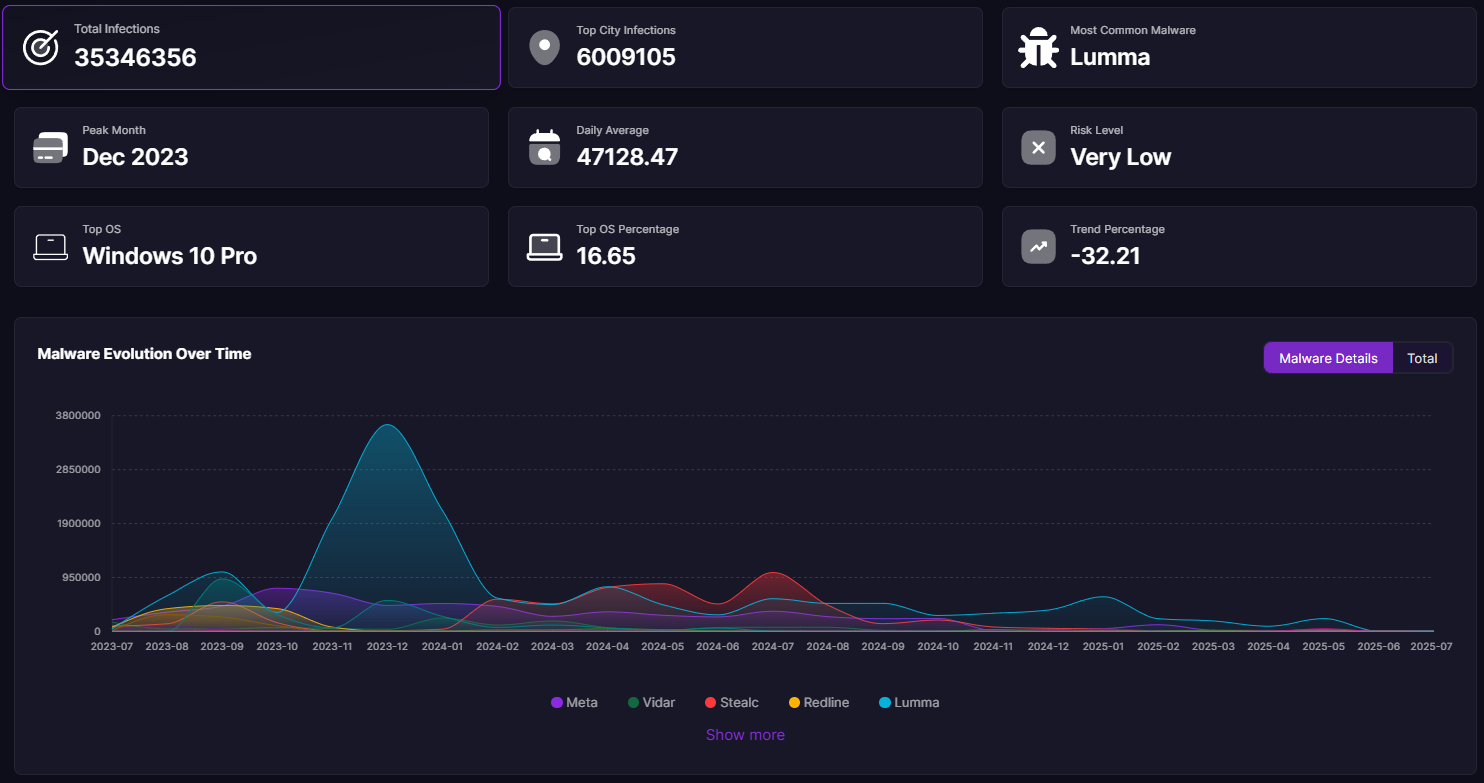
Task: Click the location pin icon for Top City Infections
Action: [544, 47]
